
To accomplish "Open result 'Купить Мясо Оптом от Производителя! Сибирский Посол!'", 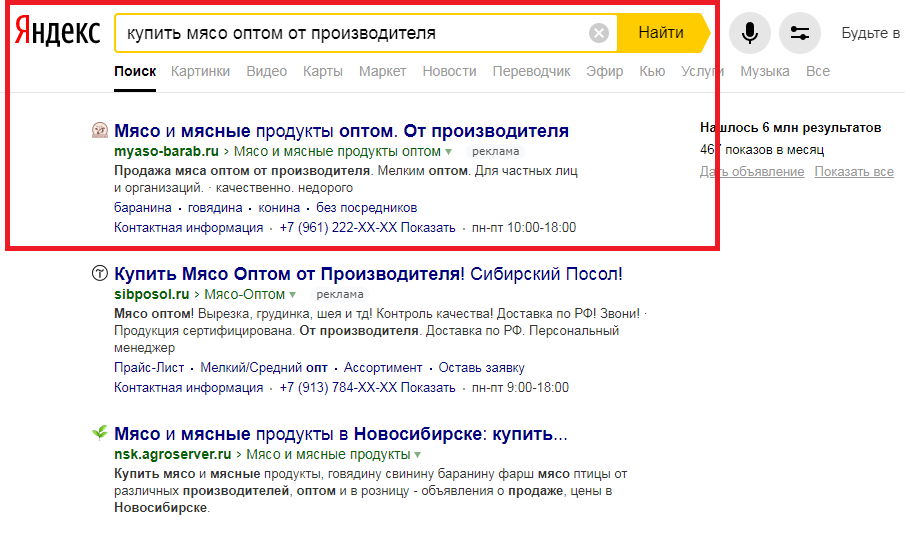I will coord(368,274).
